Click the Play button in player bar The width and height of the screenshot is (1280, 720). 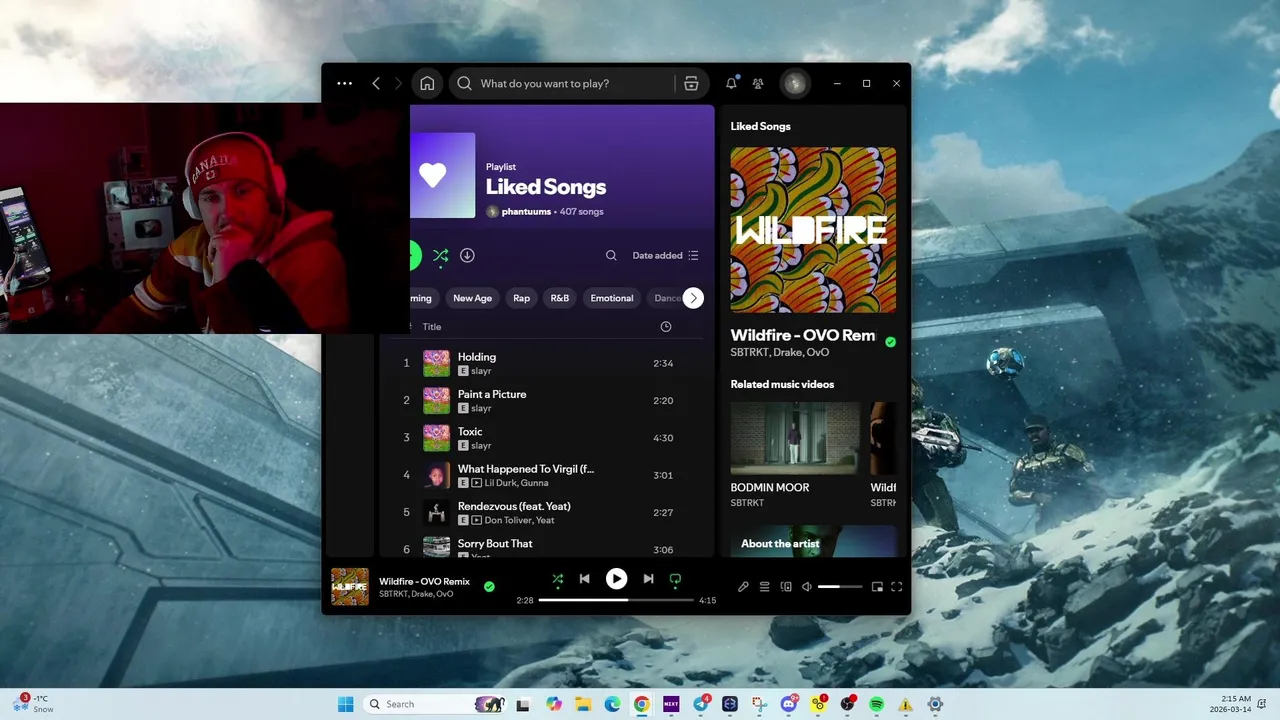point(616,579)
